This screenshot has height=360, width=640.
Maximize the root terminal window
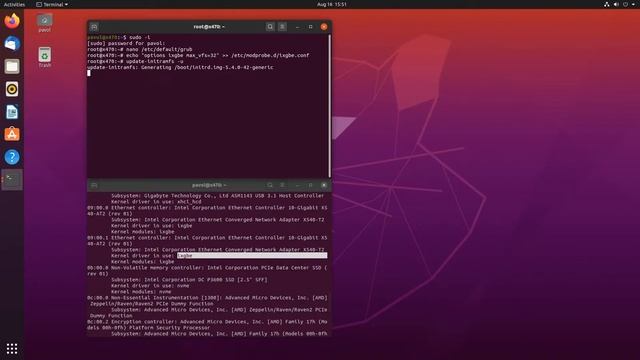coord(311,27)
